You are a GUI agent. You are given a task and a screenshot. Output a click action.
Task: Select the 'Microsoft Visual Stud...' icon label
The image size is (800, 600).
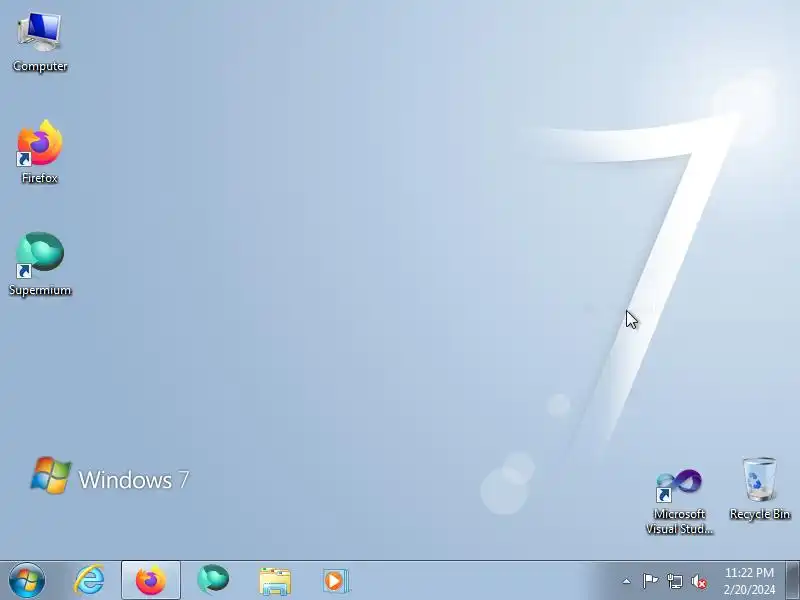coord(679,521)
